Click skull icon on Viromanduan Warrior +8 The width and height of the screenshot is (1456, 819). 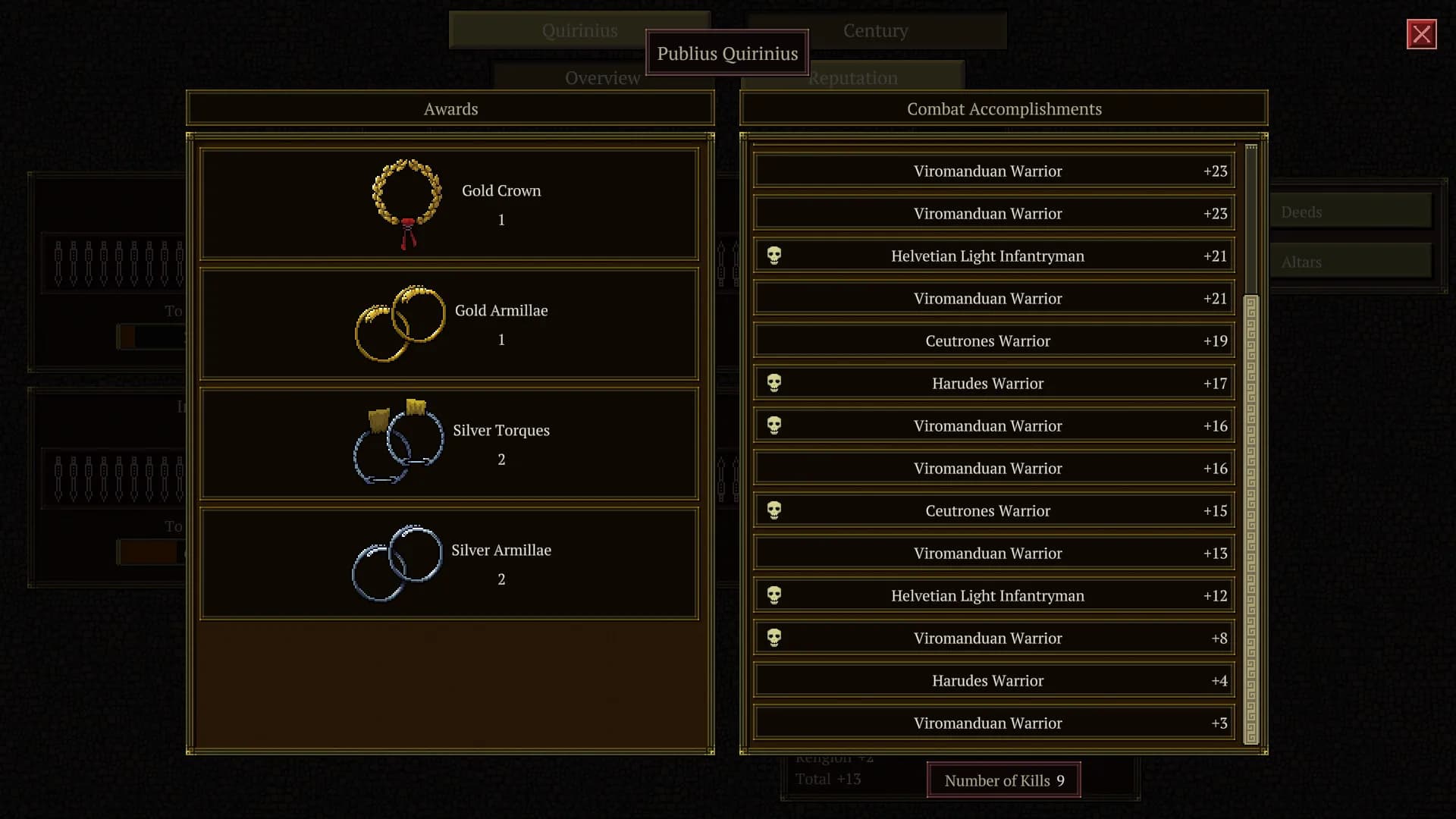[x=773, y=638]
